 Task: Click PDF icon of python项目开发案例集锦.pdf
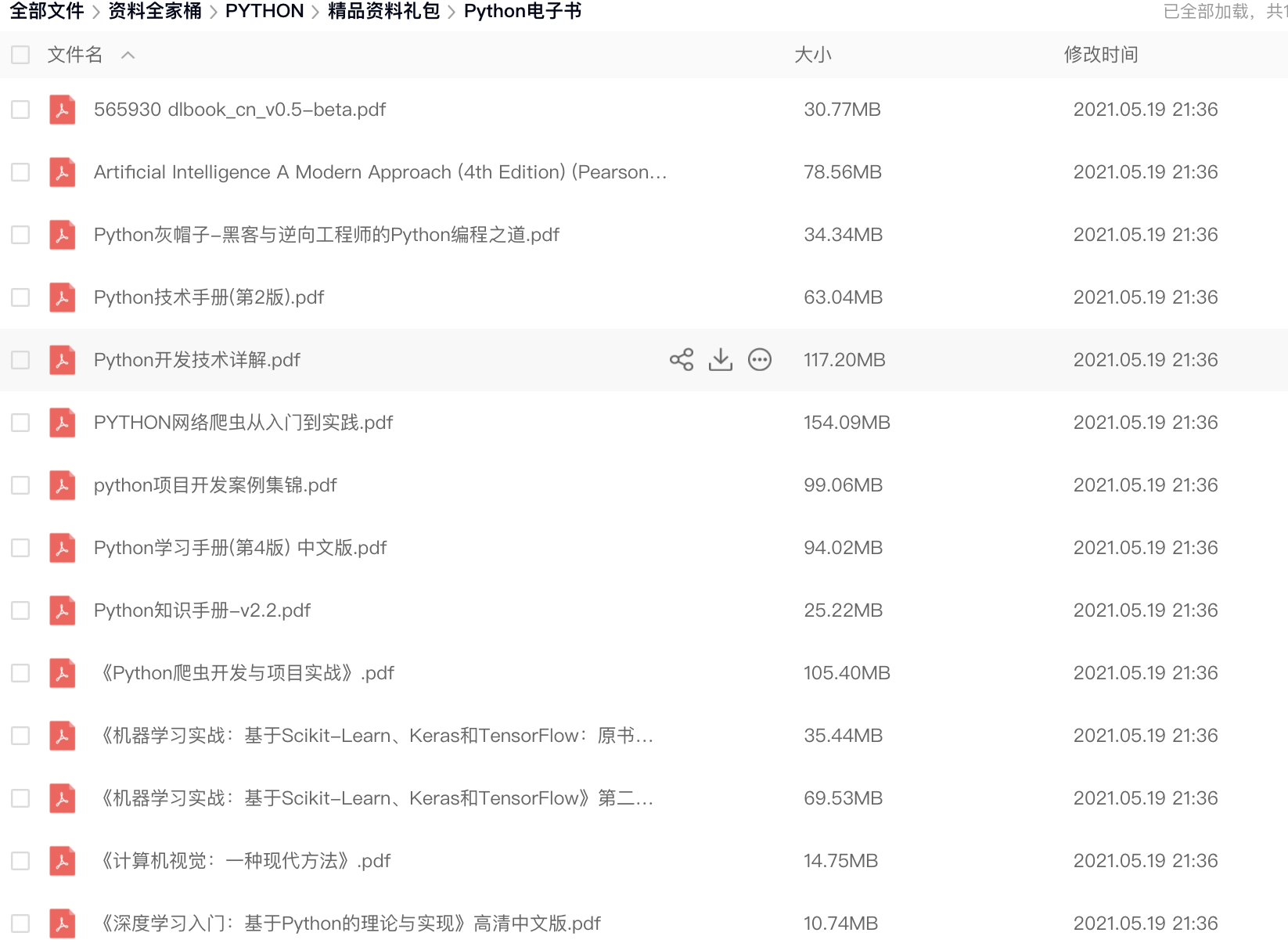coord(63,485)
